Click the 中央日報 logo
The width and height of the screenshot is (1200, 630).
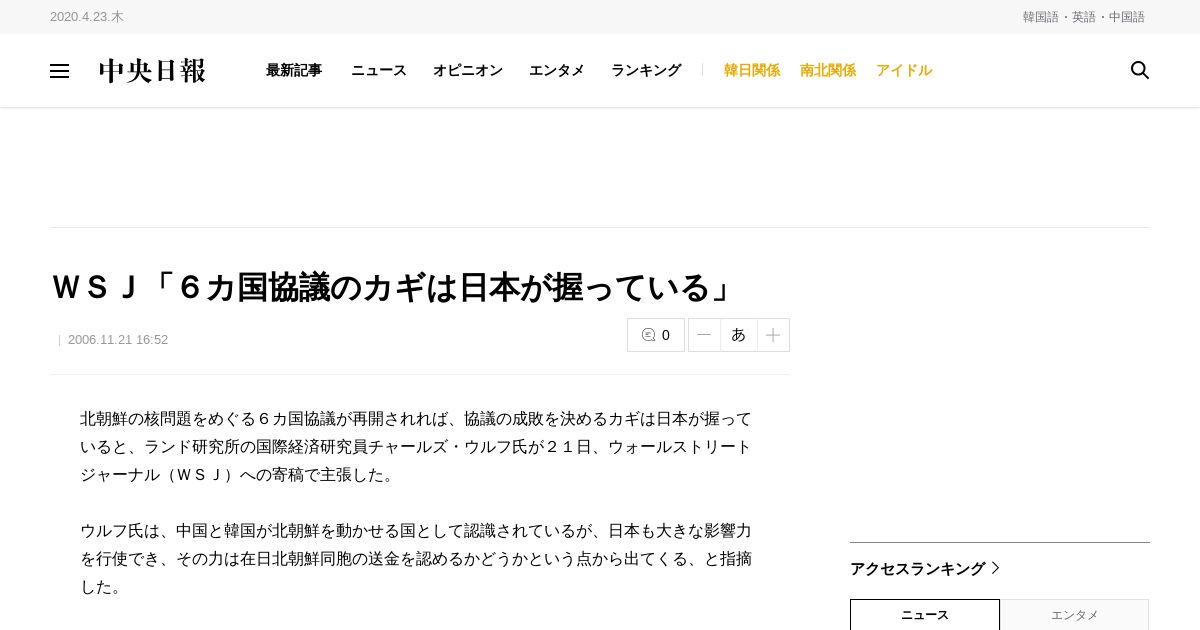click(152, 71)
